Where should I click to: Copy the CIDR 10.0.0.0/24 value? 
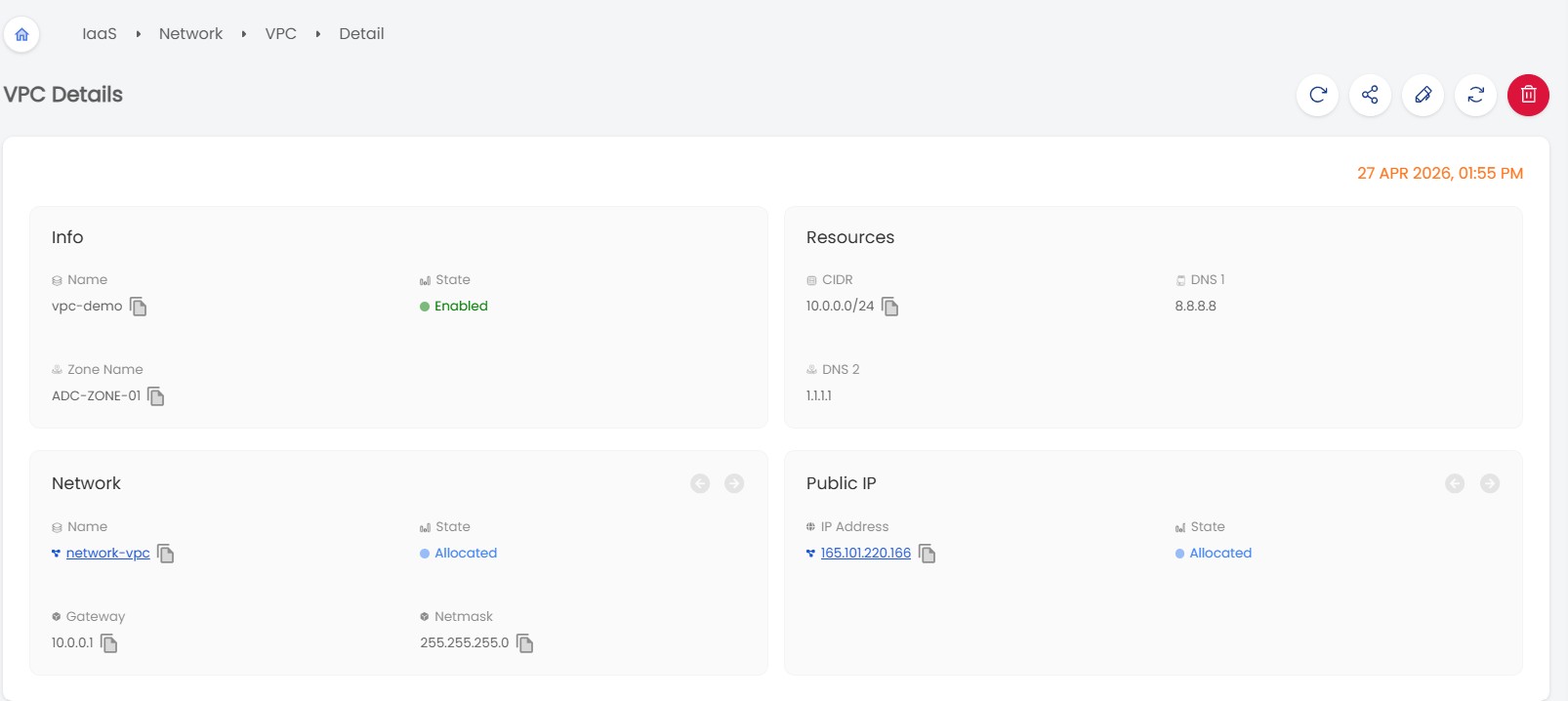(890, 307)
